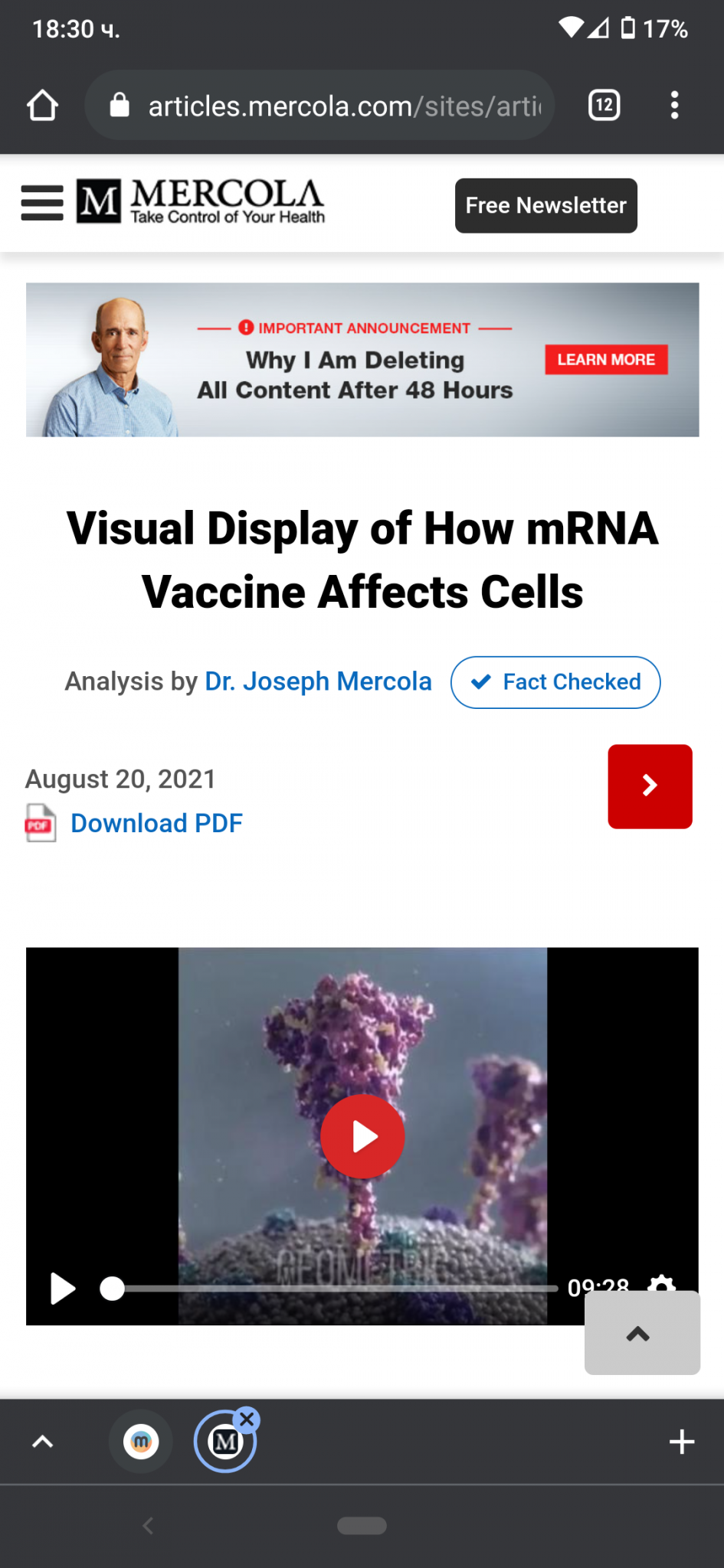724x1568 pixels.
Task: Click the Free Newsletter button
Action: click(x=545, y=205)
